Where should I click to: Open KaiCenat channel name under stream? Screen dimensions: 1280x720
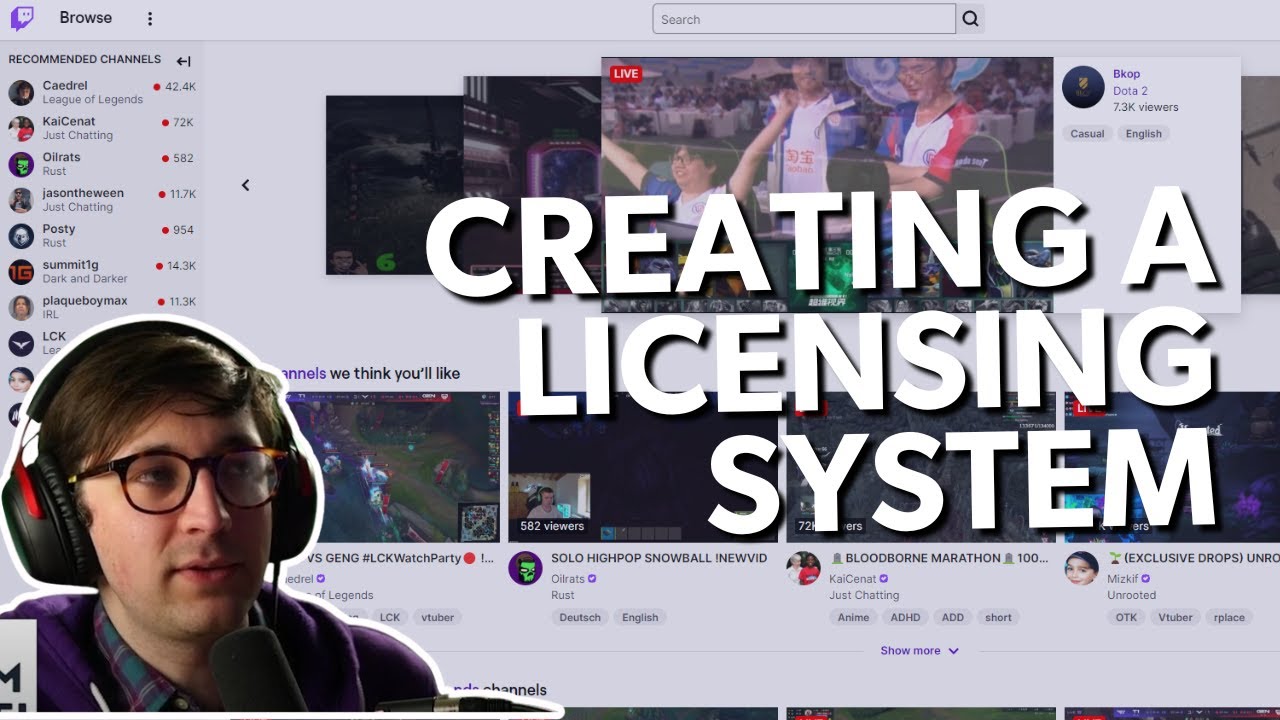(852, 579)
